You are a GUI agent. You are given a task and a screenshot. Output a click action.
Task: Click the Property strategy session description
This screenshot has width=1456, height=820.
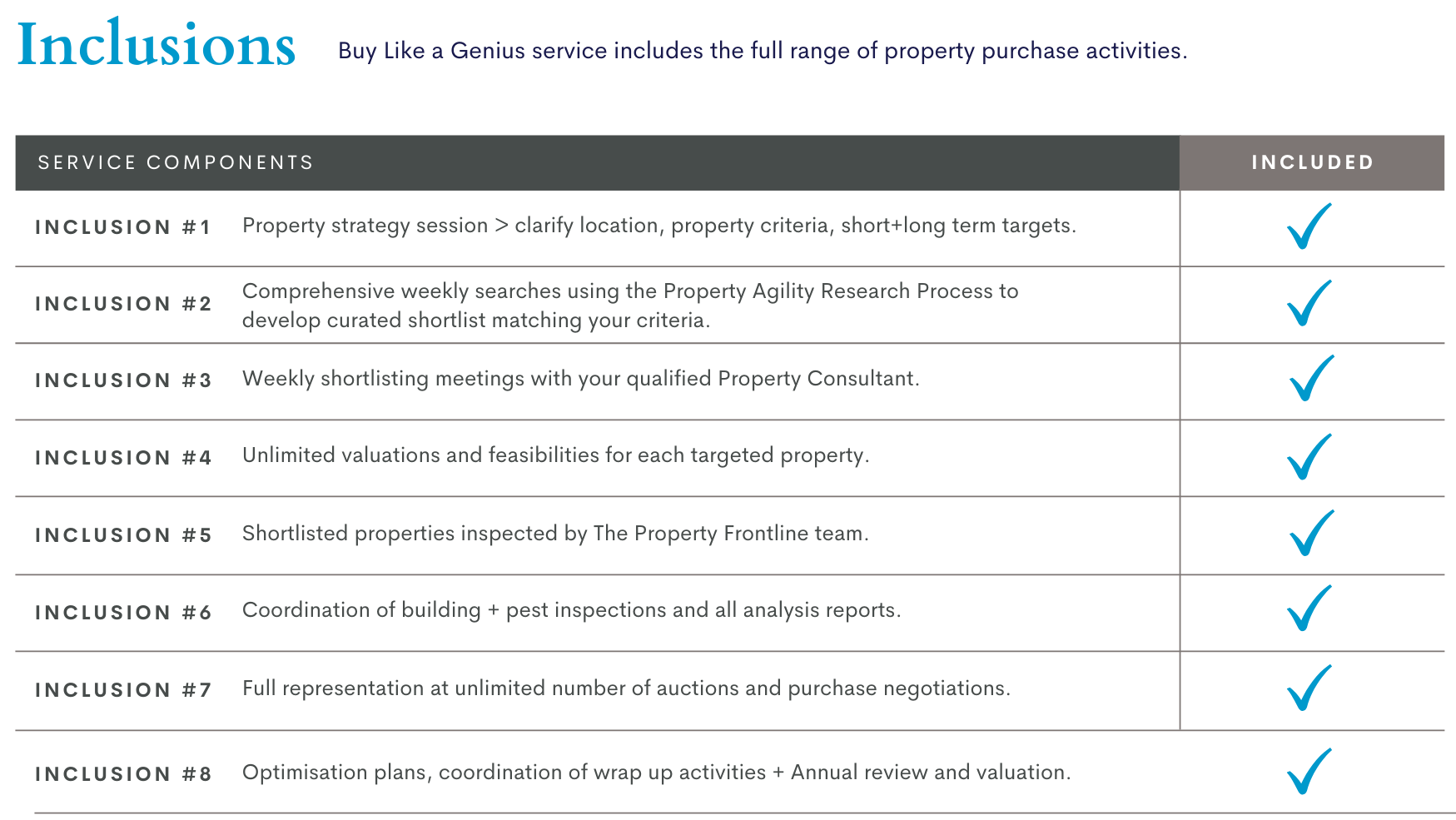coord(658,226)
